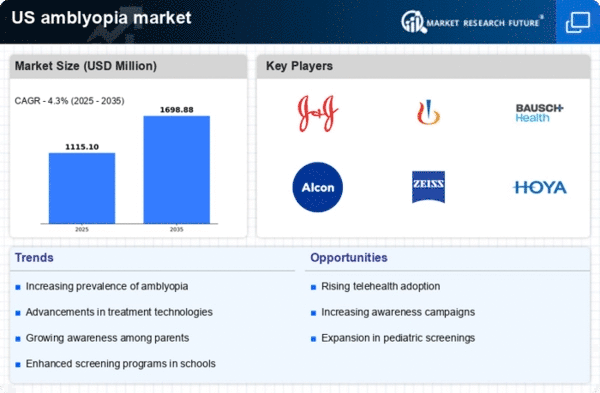Click the Market Size (USD Million) header
This screenshot has width=600, height=393.
click(86, 66)
